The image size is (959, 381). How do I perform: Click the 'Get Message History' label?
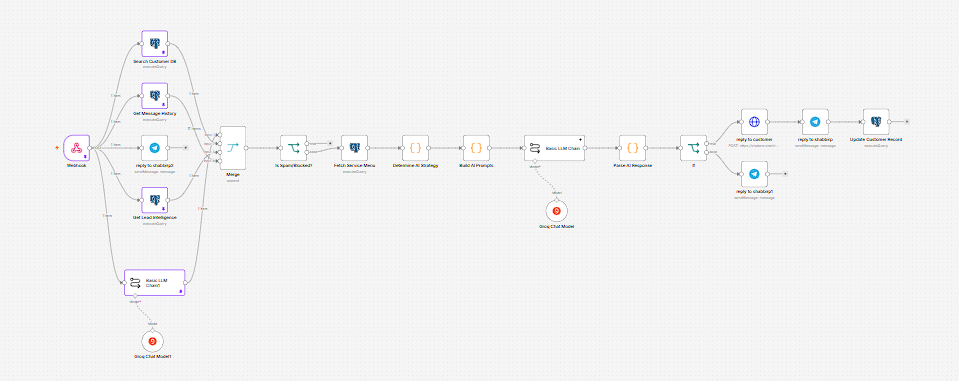pyautogui.click(x=155, y=114)
